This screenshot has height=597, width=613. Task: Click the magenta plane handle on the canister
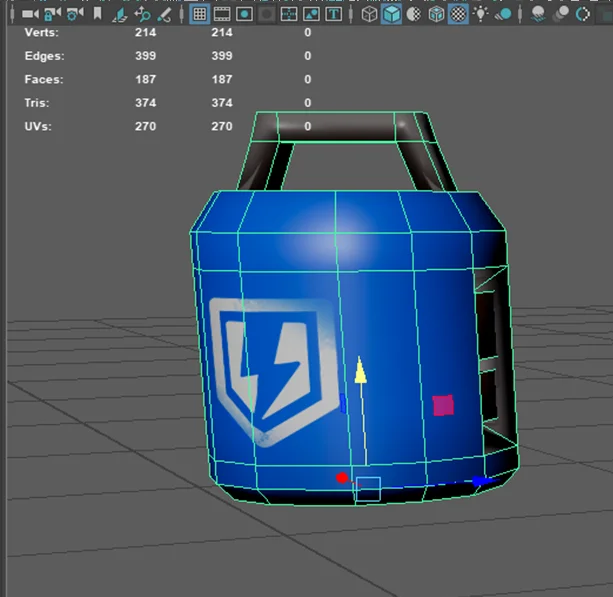(x=443, y=405)
